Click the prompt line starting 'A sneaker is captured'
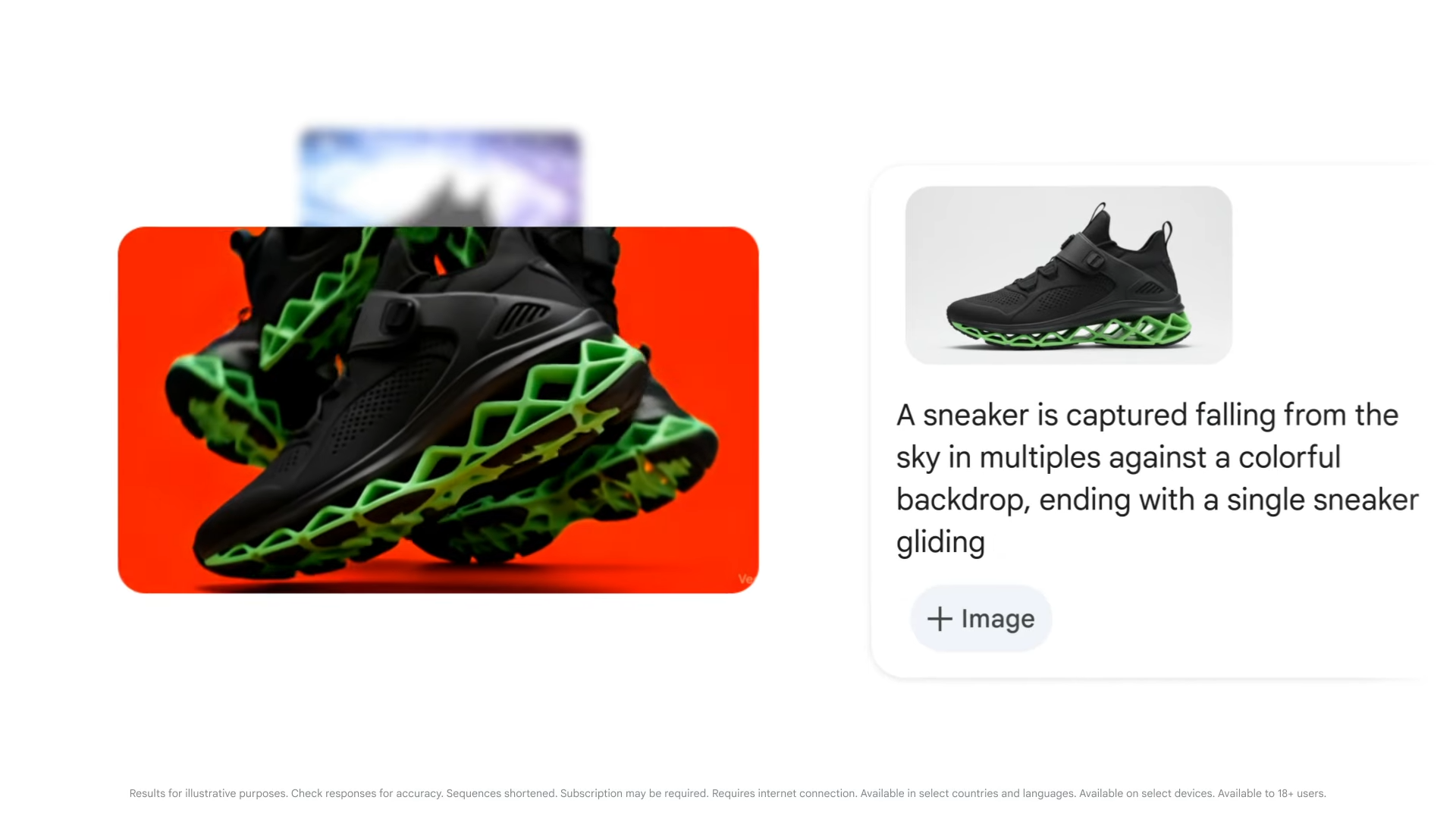 point(1147,416)
